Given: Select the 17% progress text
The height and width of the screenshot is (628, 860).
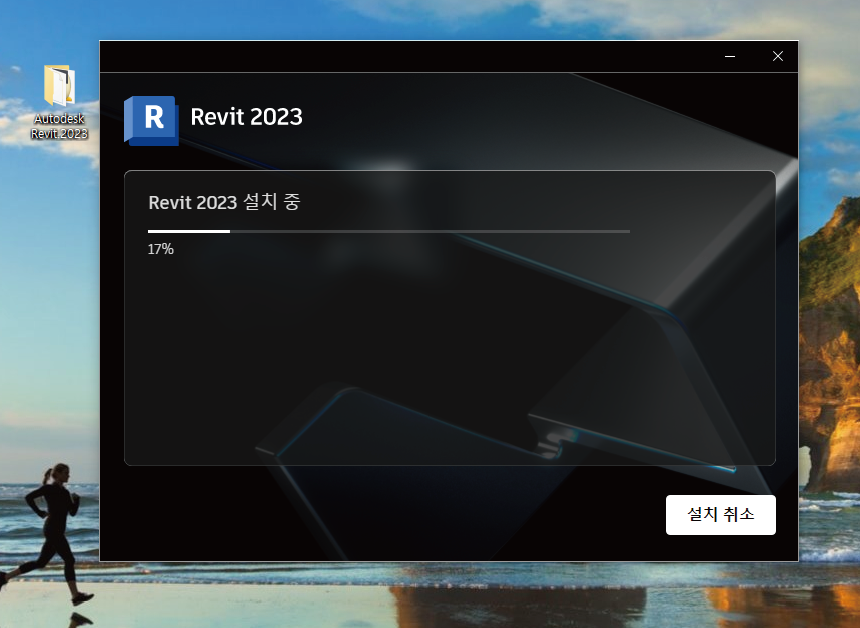Looking at the screenshot, I should 160,249.
